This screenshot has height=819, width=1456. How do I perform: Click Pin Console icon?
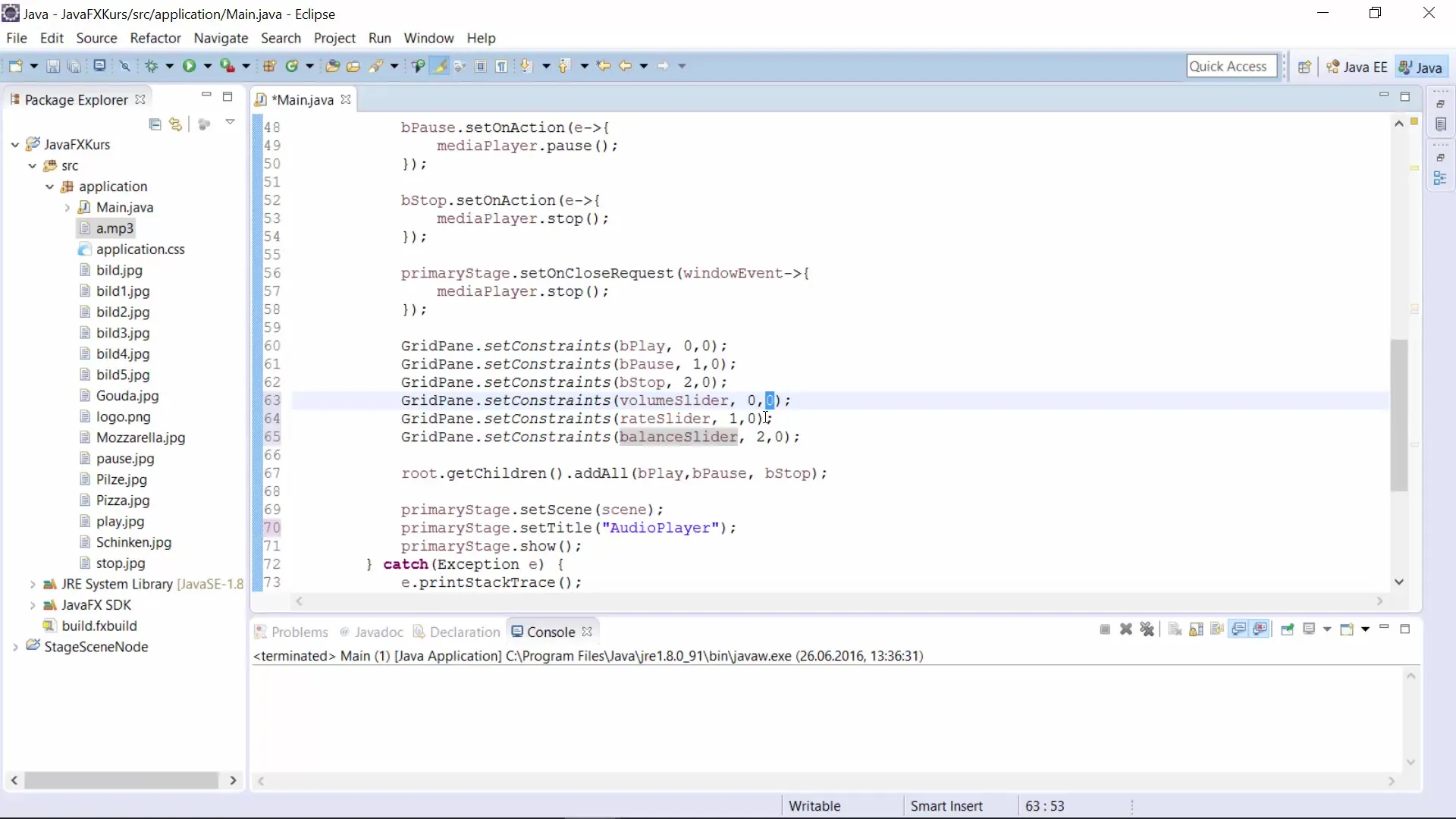click(1287, 629)
